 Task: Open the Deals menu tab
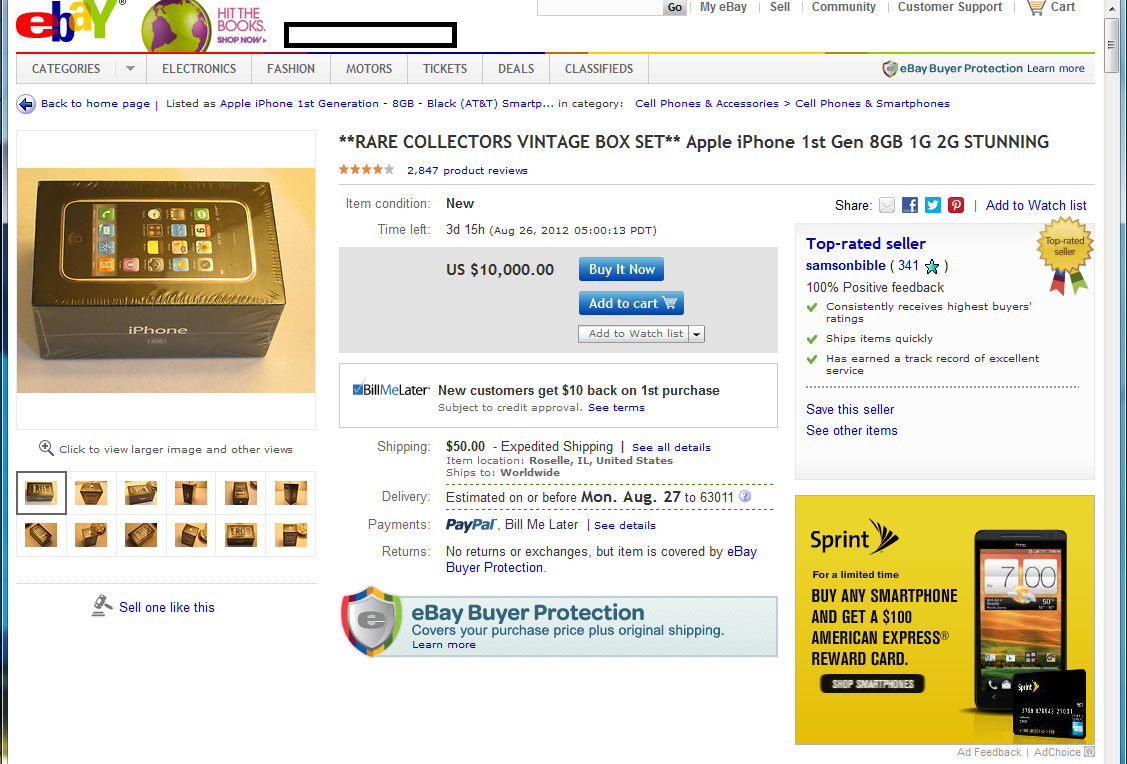[x=516, y=69]
